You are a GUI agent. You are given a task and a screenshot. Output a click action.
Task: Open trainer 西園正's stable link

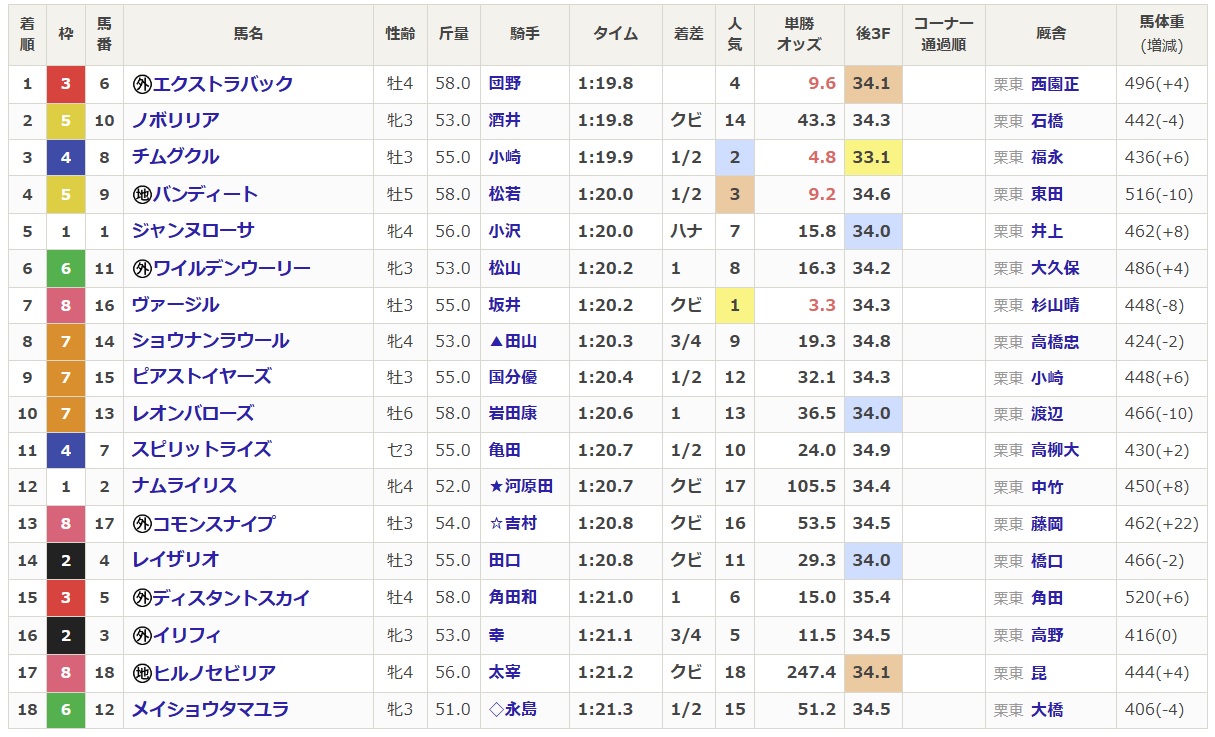[x=1054, y=84]
